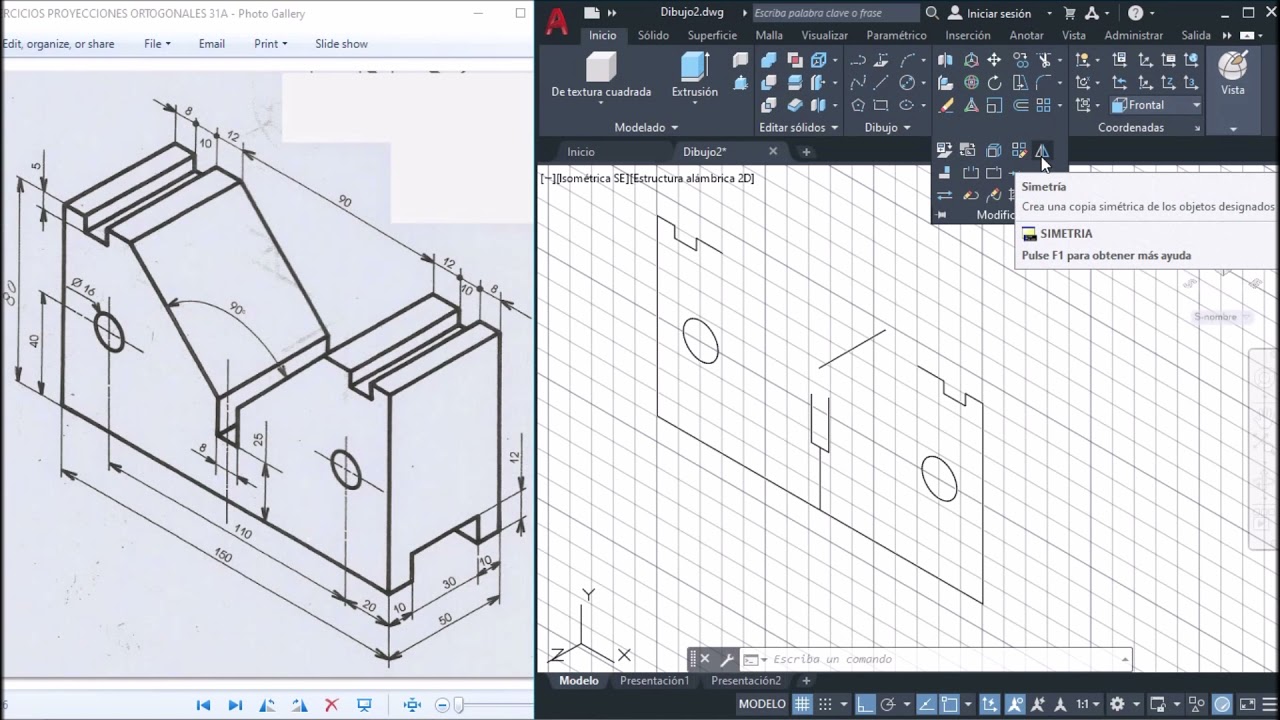Expand the Dibujo panel dropdown
The image size is (1280, 720).
907,128
